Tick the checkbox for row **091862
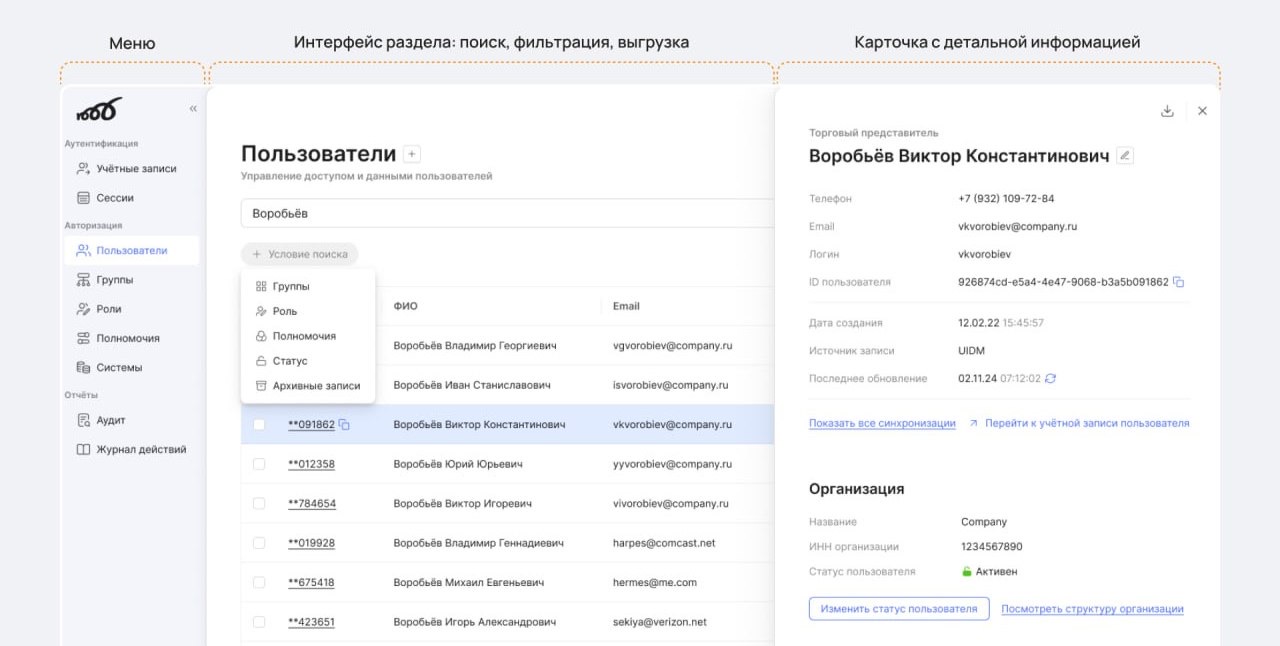The image size is (1280, 646). click(259, 425)
